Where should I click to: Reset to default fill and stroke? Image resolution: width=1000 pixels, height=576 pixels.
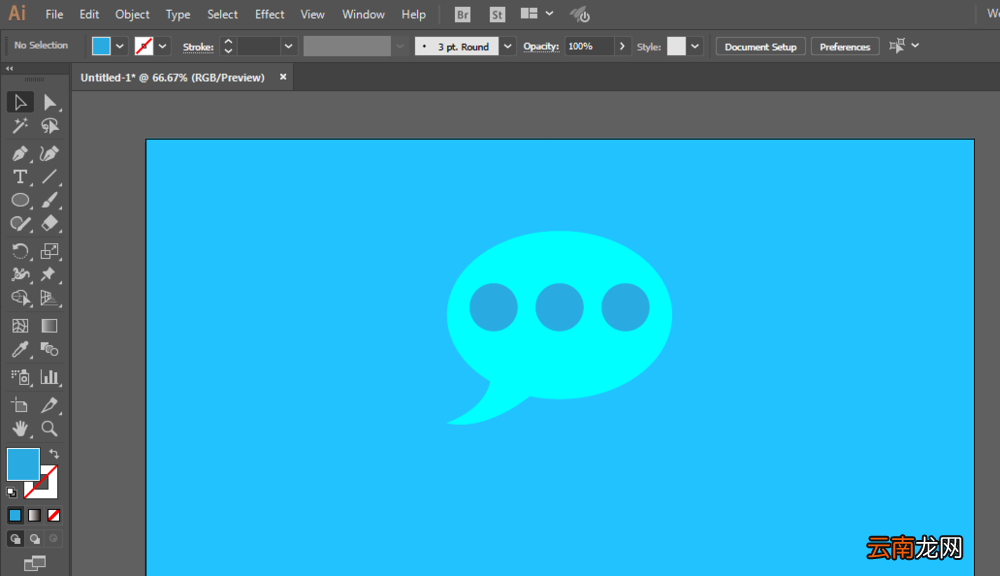point(11,492)
